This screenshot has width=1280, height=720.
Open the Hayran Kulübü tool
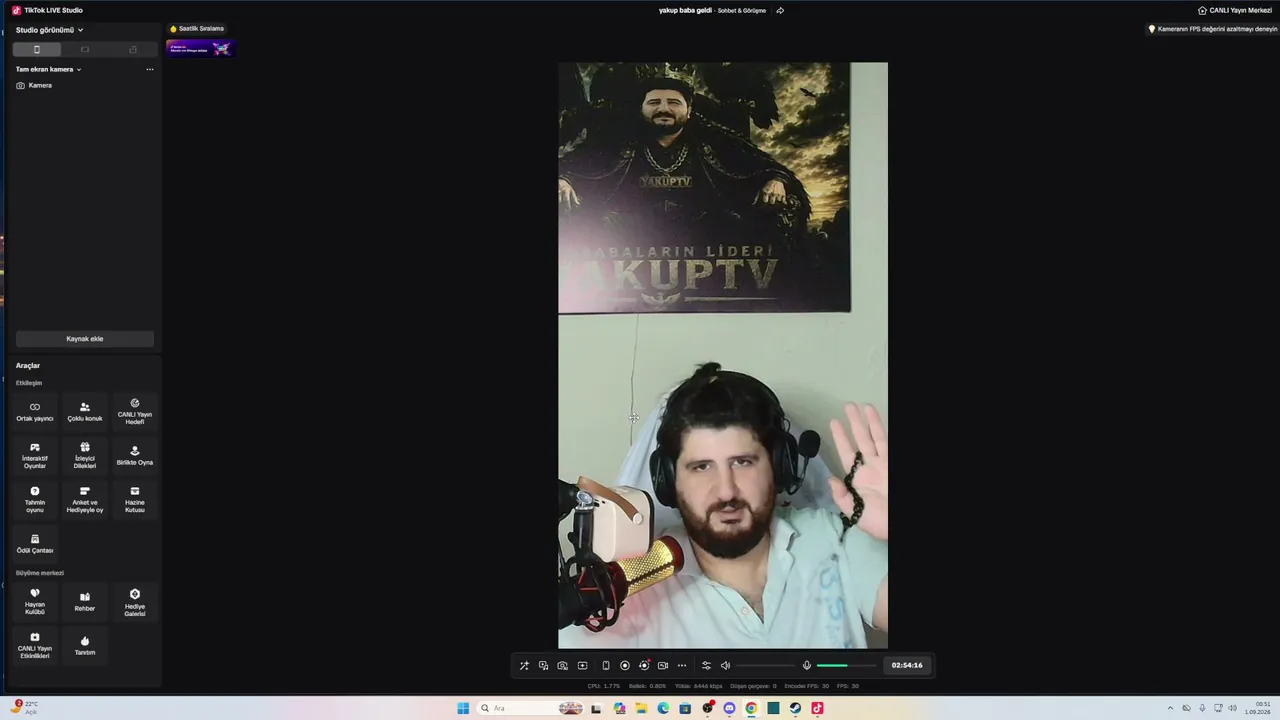[x=35, y=601]
